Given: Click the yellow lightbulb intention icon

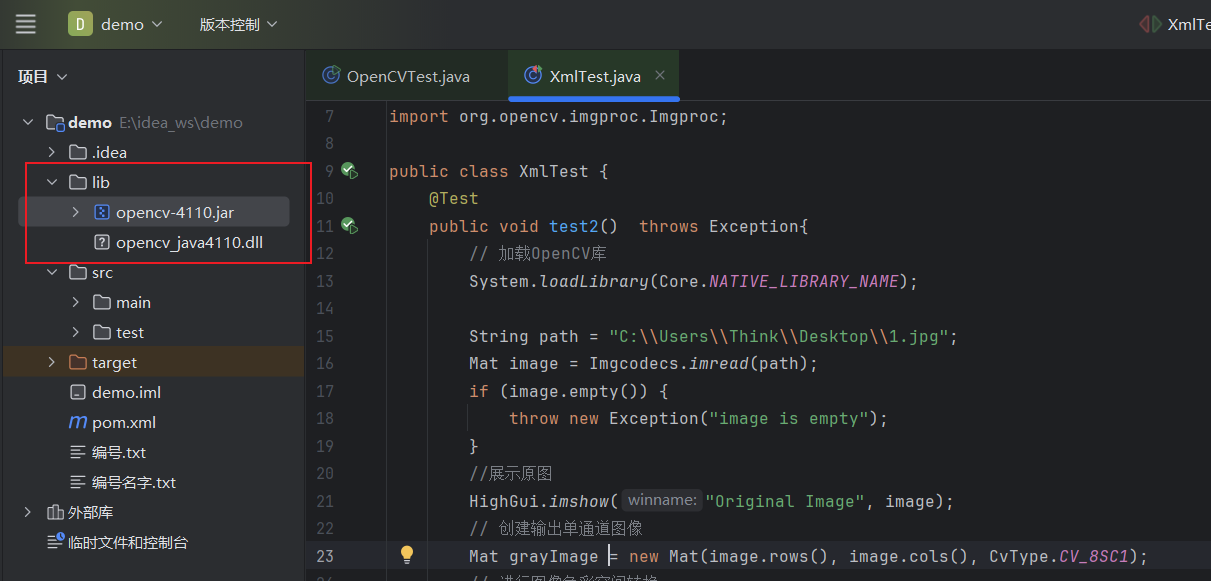Looking at the screenshot, I should coord(407,555).
